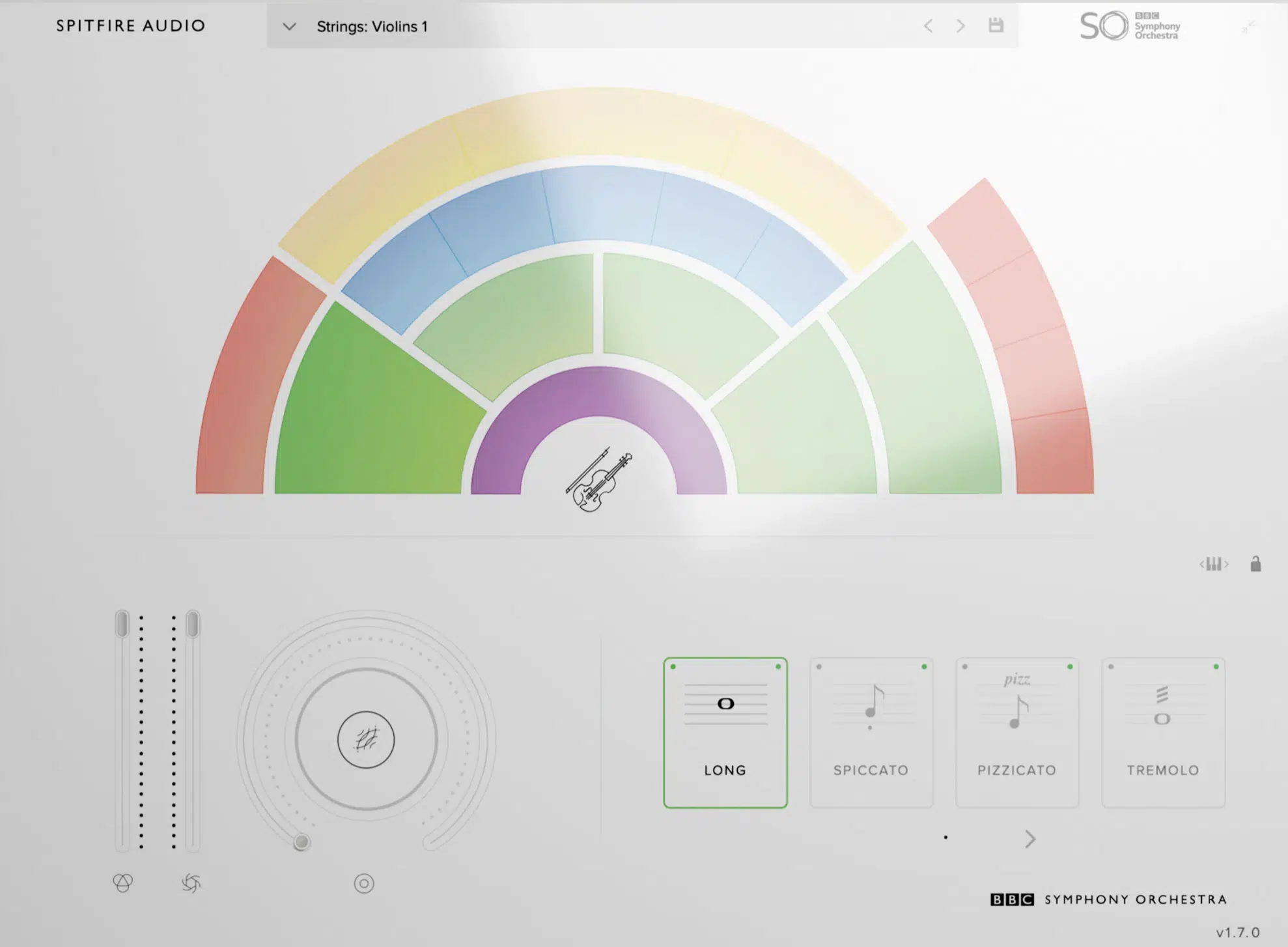The width and height of the screenshot is (1288, 947).
Task: Select the Long articulation
Action: [x=725, y=733]
